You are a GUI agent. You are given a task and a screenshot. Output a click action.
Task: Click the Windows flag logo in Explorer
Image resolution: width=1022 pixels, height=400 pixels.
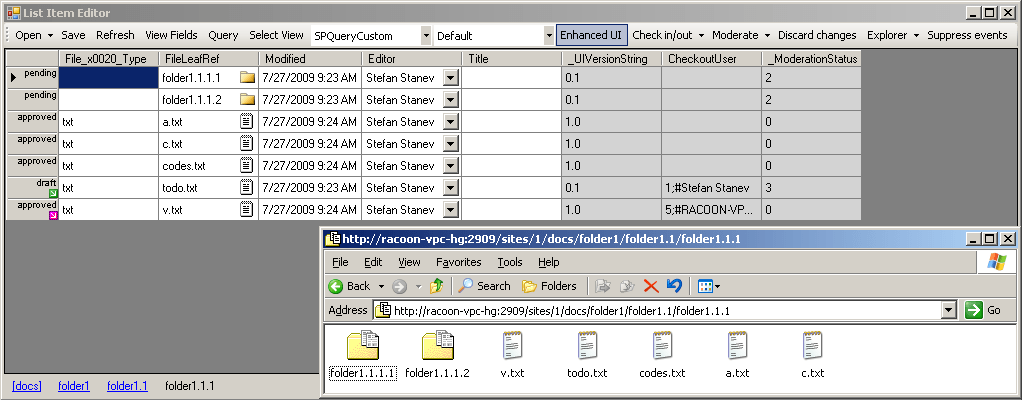coord(997,262)
